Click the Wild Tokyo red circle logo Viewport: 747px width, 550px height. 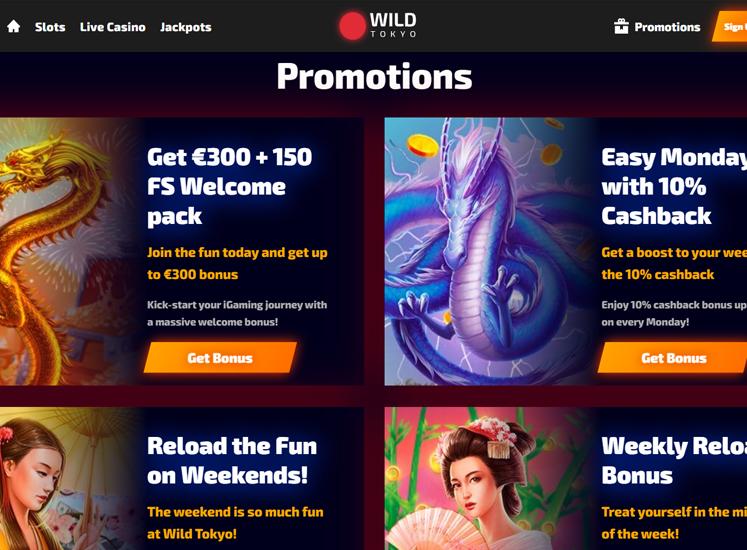(352, 26)
